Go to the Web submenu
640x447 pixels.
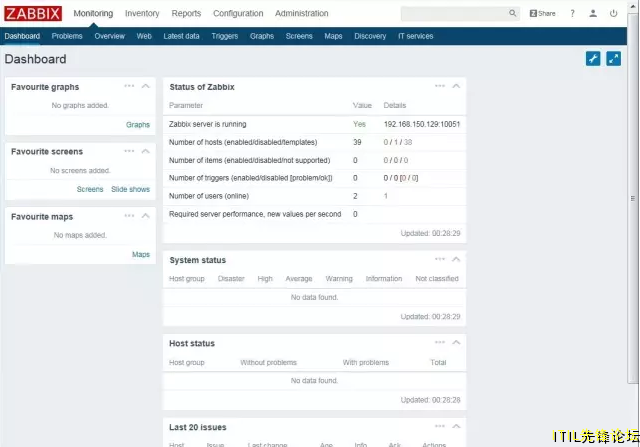tap(144, 36)
